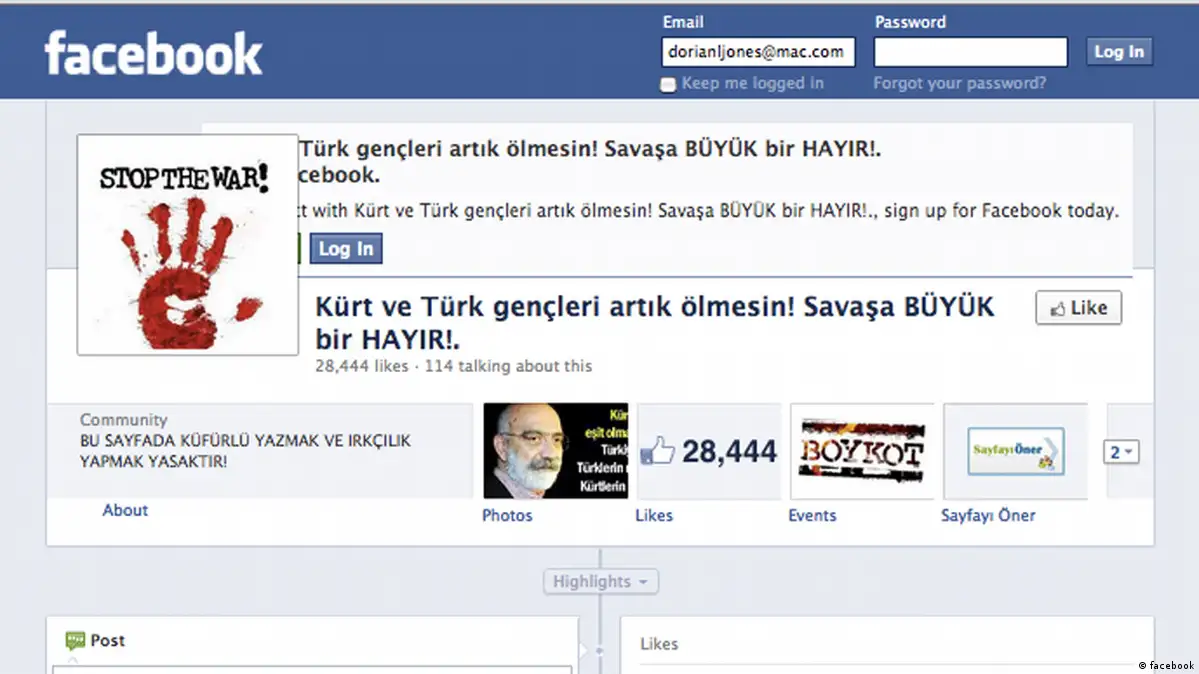Click the Forgot your password link

pos(959,83)
